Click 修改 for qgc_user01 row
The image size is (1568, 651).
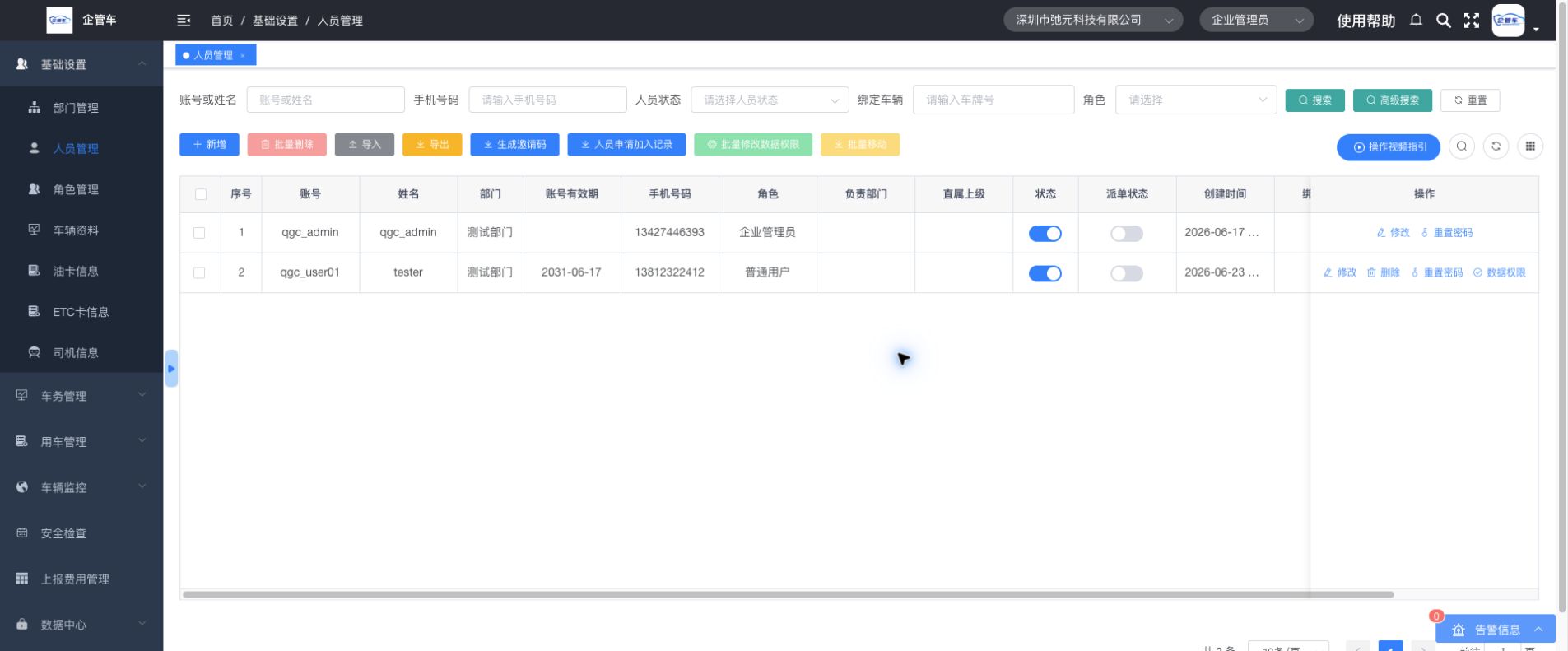click(x=1340, y=272)
